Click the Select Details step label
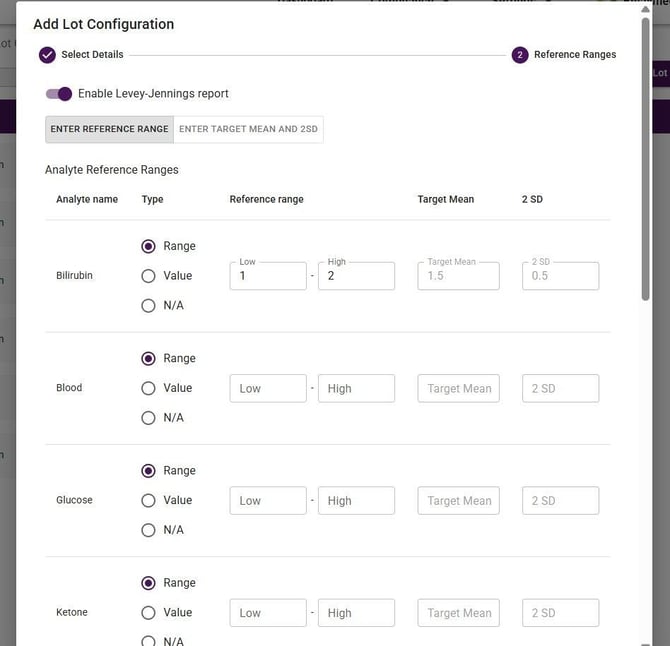This screenshot has height=646, width=670. tap(92, 55)
